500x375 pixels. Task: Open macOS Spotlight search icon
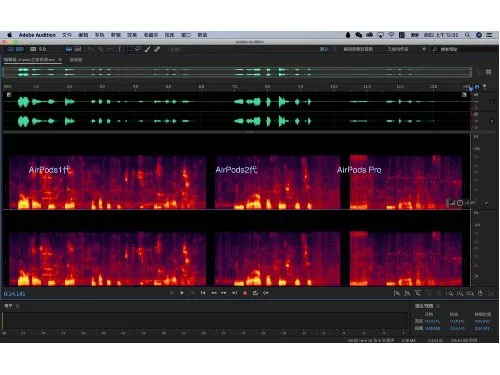tap(467, 35)
